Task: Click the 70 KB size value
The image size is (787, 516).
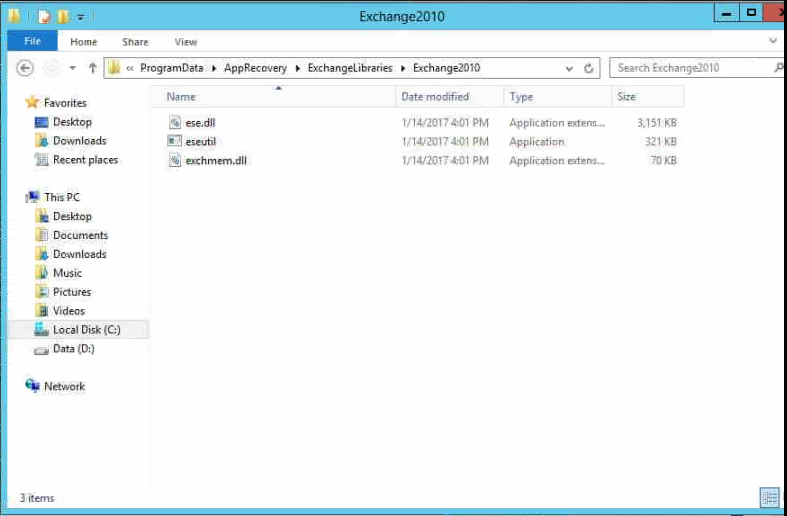Action: 664,161
